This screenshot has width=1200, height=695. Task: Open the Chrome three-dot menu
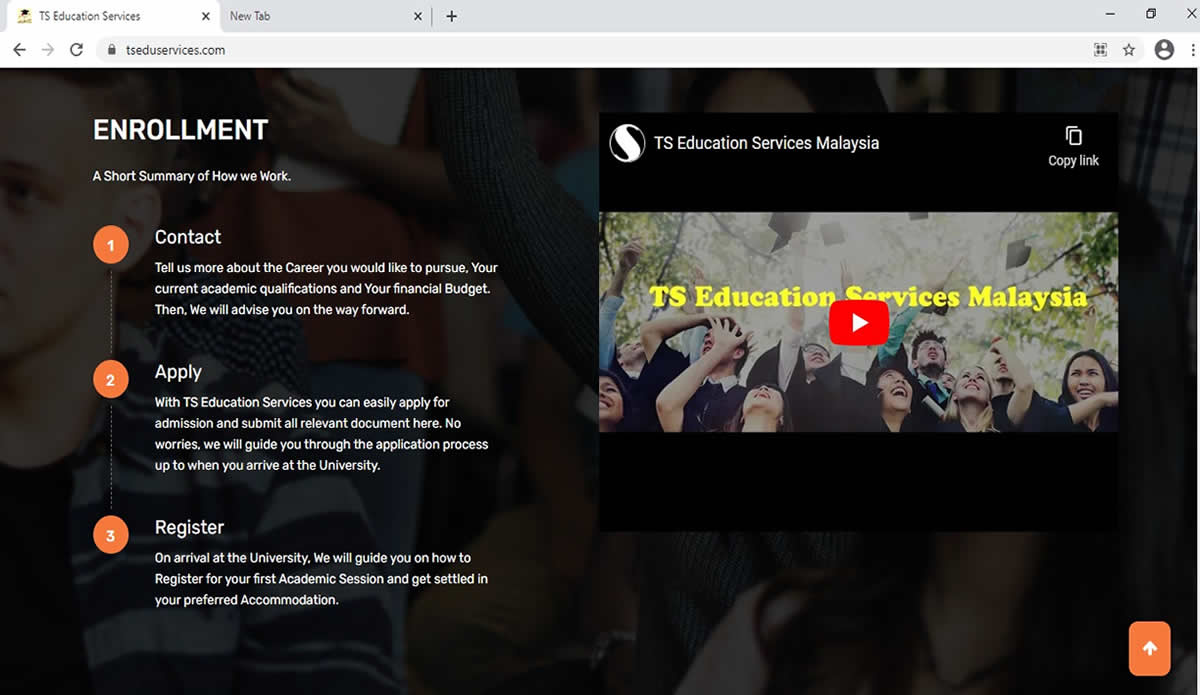click(1191, 49)
